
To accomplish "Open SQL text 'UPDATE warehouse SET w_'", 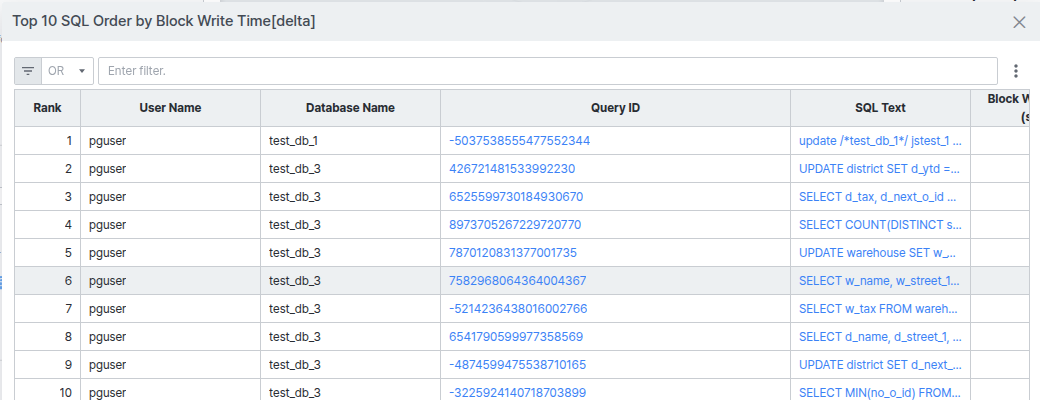I will pyautogui.click(x=880, y=253).
